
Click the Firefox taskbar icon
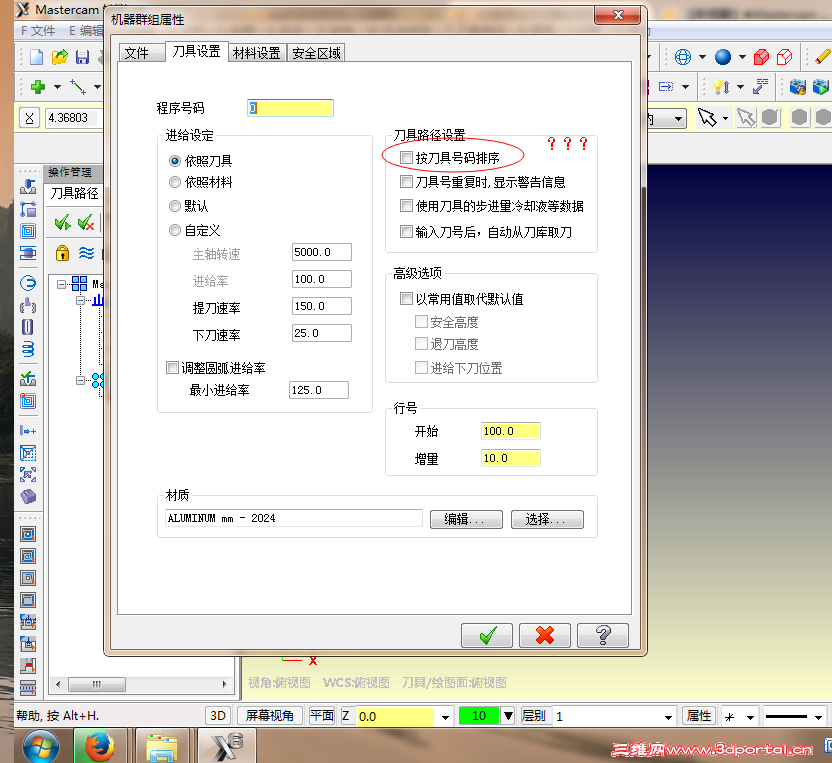pos(99,747)
